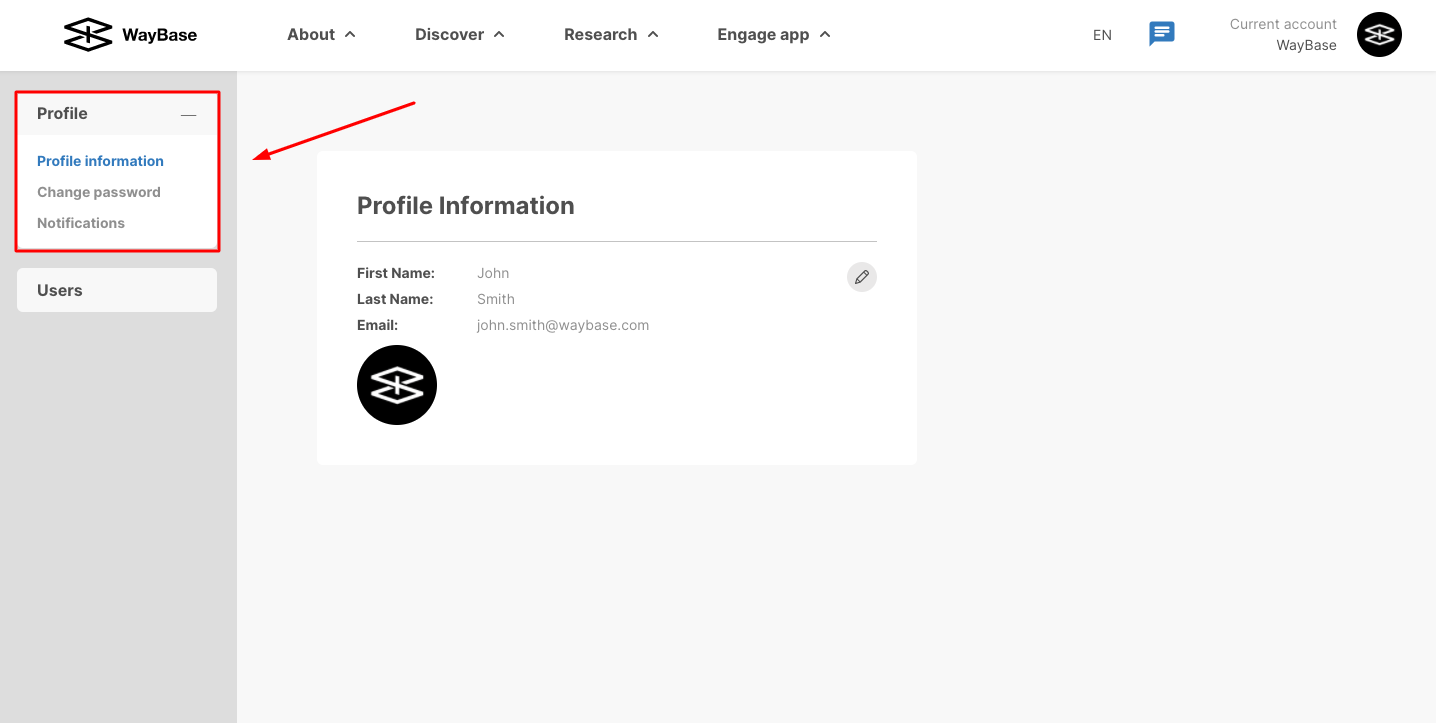Image resolution: width=1436 pixels, height=723 pixels.
Task: Open the Research dropdown menu
Action: coord(611,34)
